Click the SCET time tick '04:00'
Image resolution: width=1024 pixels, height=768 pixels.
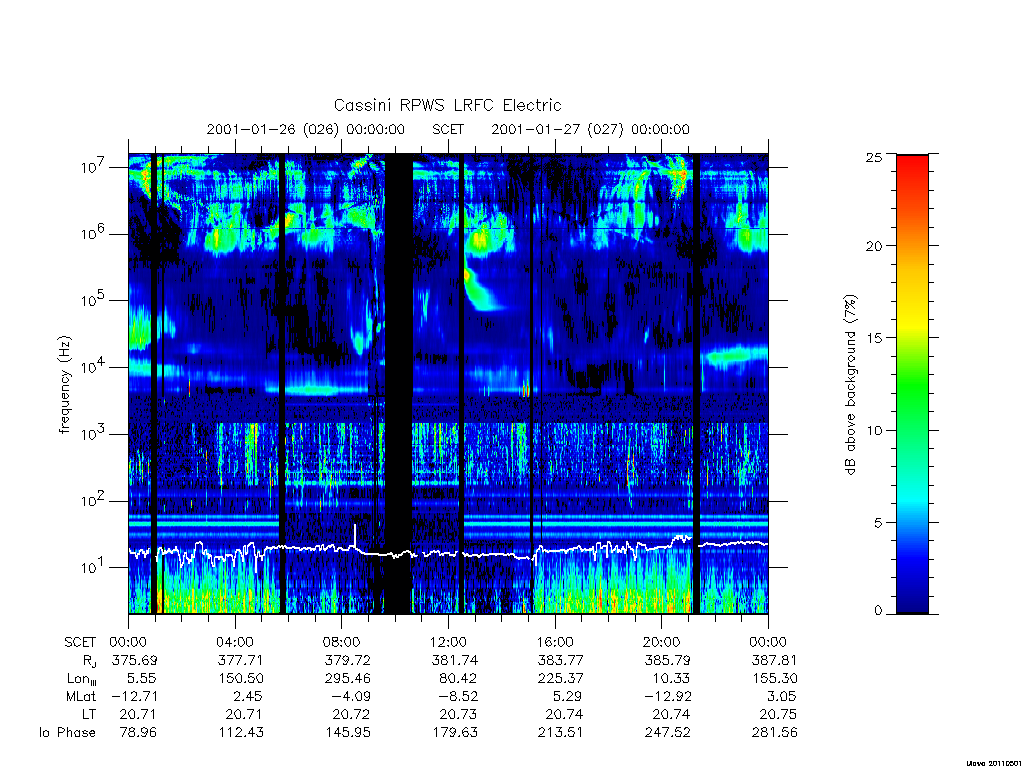coord(235,642)
